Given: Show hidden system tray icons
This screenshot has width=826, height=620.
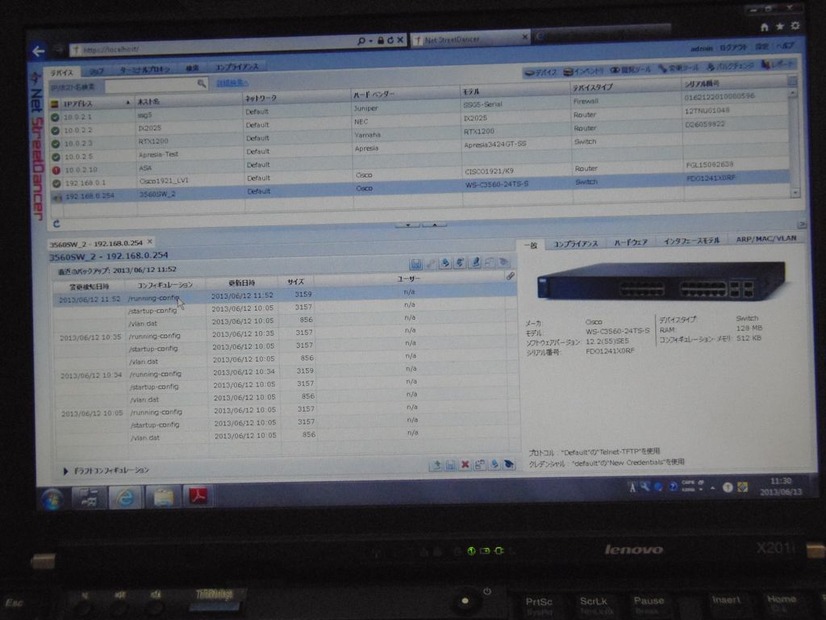Looking at the screenshot, I should [x=712, y=488].
